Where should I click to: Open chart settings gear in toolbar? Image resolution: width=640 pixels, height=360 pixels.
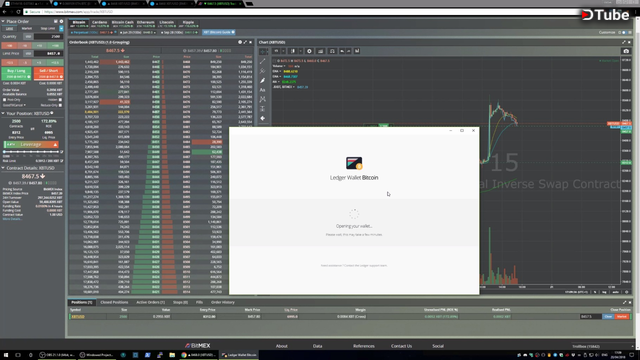309,51
